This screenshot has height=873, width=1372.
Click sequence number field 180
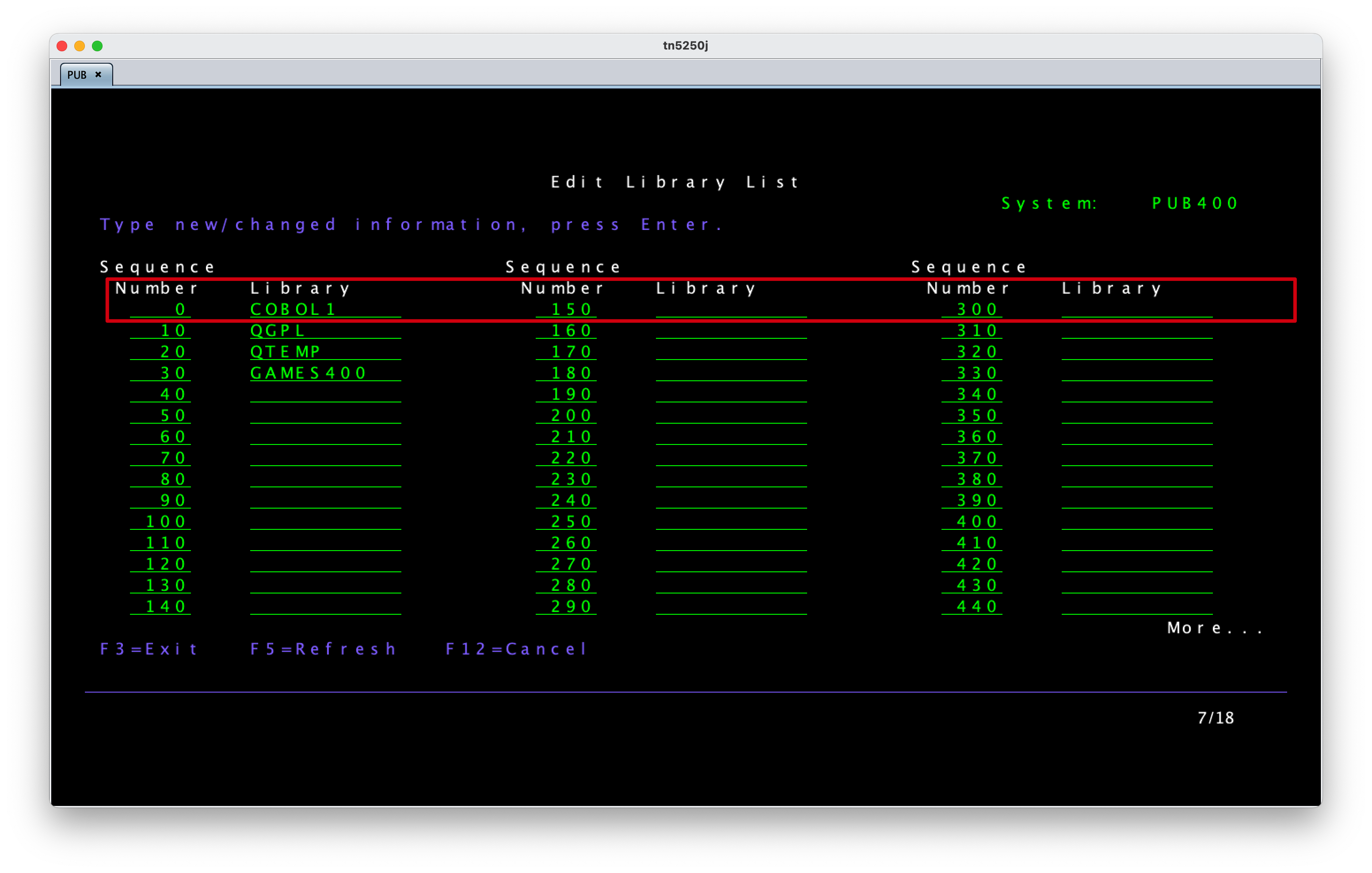[x=566, y=373]
